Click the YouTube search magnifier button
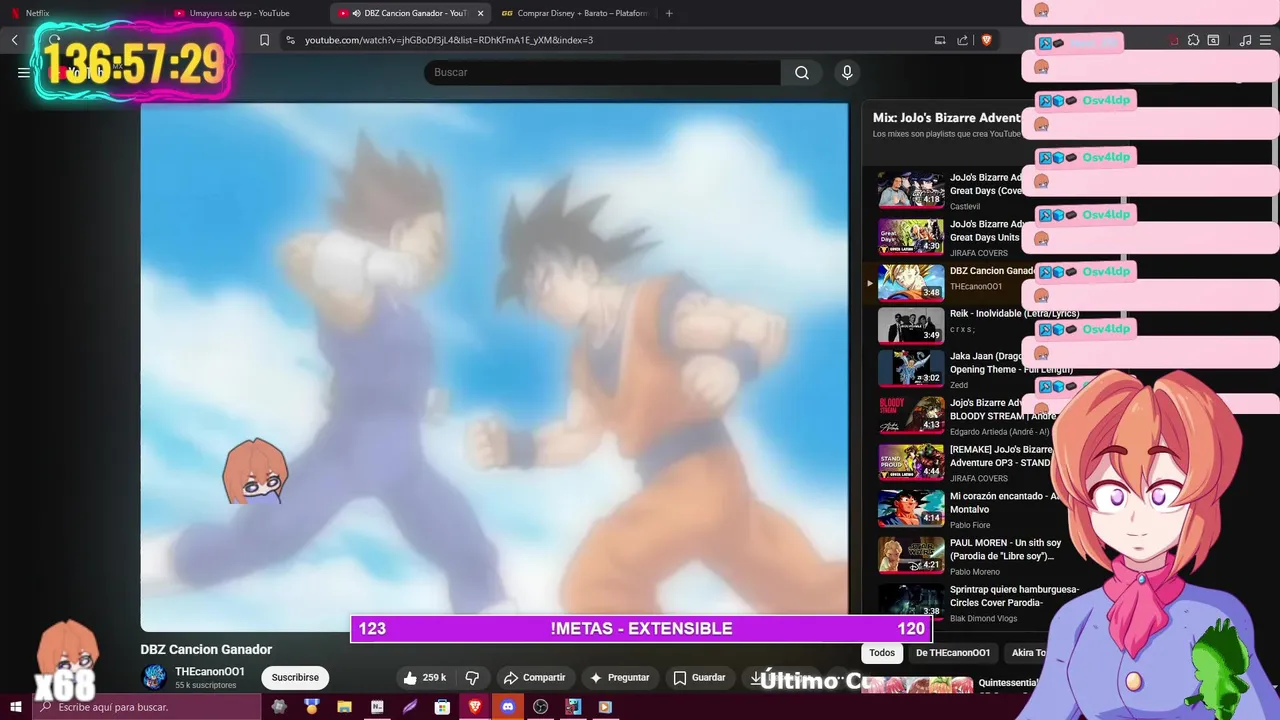This screenshot has width=1280, height=720. click(x=802, y=72)
